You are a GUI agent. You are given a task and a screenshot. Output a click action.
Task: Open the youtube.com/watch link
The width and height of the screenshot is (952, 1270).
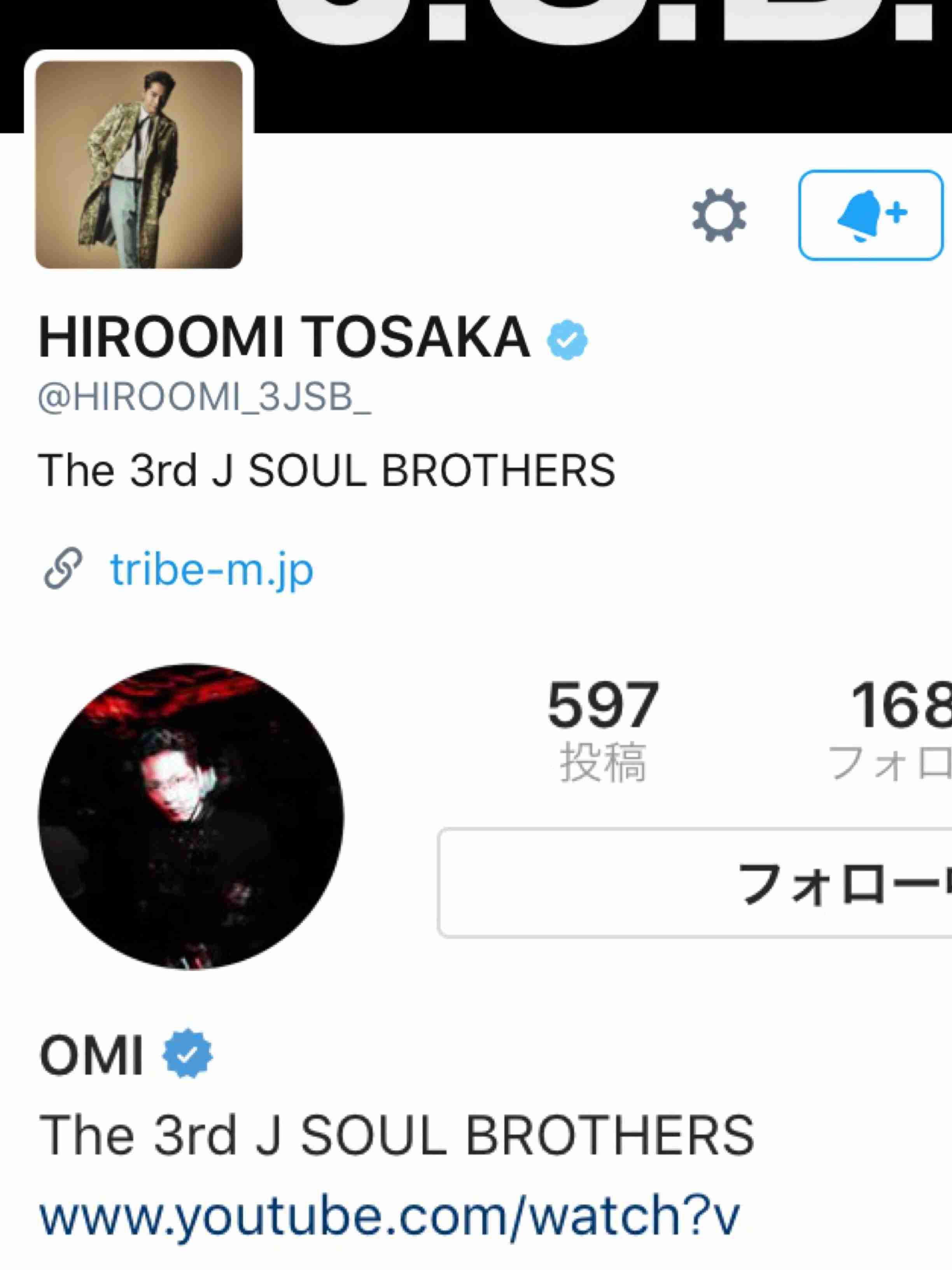(x=389, y=1215)
